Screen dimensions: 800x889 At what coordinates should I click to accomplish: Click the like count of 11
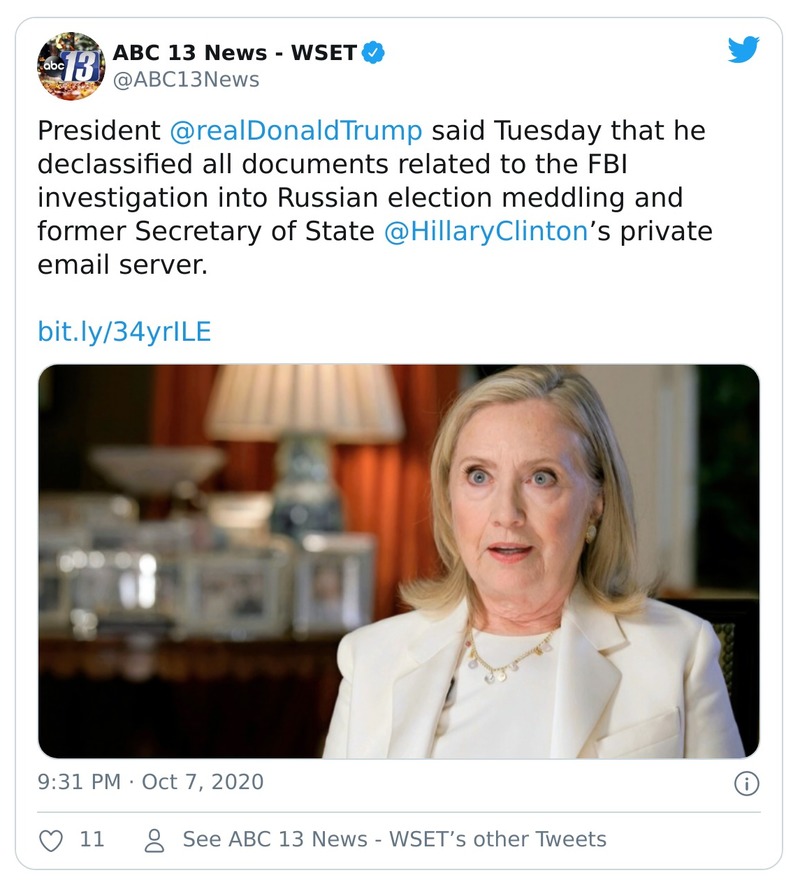[92, 840]
